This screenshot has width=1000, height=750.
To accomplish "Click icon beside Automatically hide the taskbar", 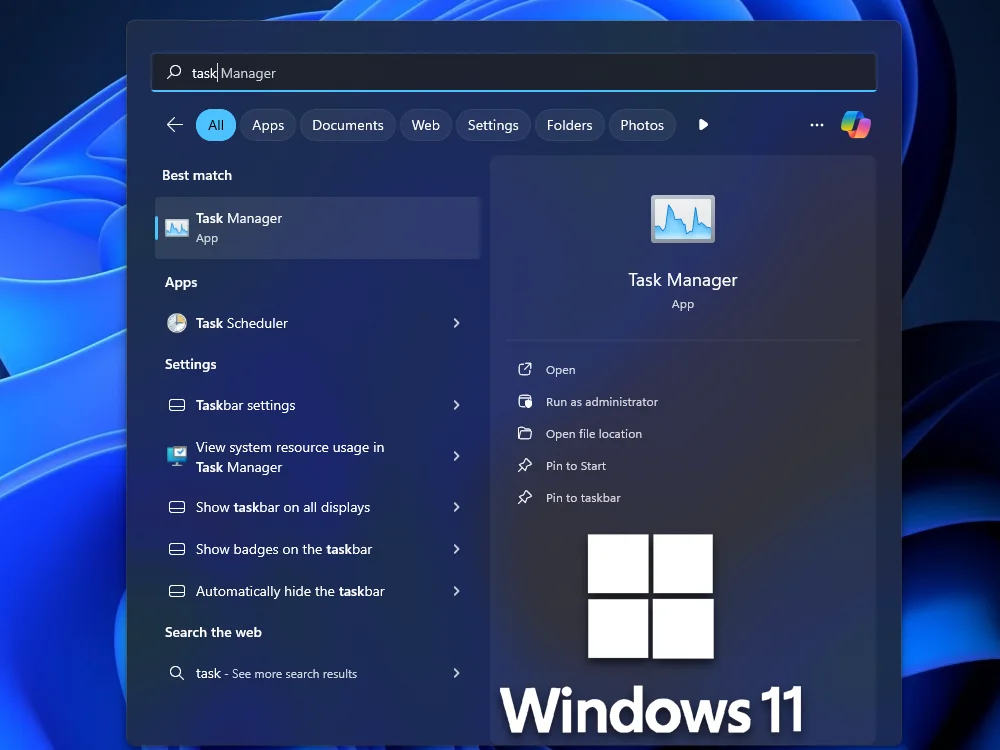I will (x=177, y=591).
